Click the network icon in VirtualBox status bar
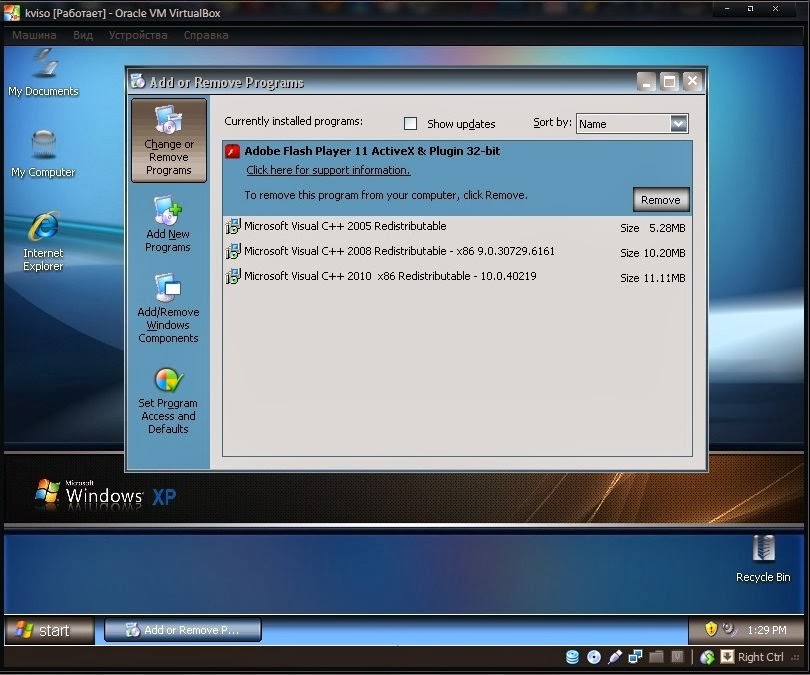This screenshot has height=675, width=810. (636, 656)
